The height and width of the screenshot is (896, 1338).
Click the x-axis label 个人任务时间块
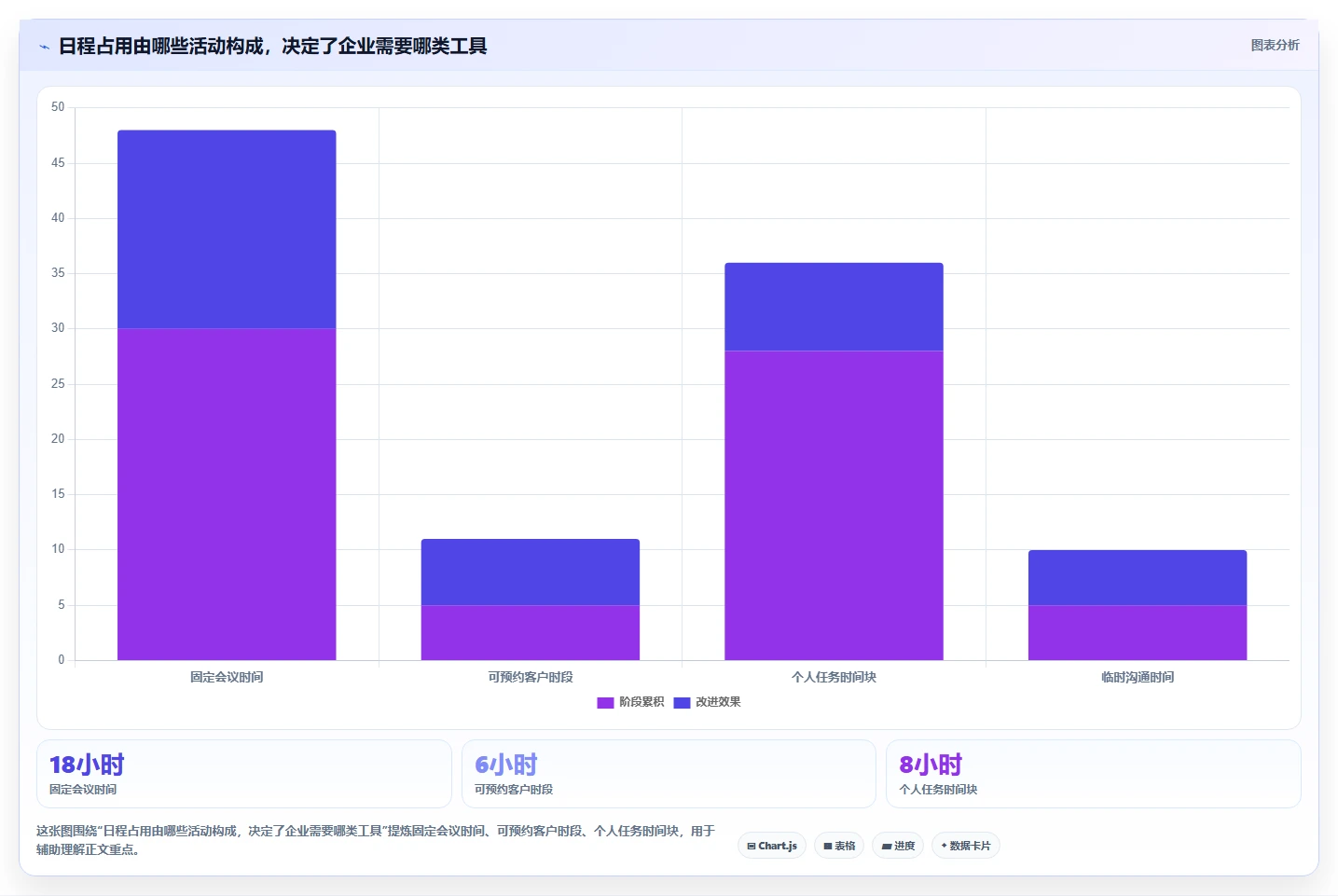tap(834, 677)
